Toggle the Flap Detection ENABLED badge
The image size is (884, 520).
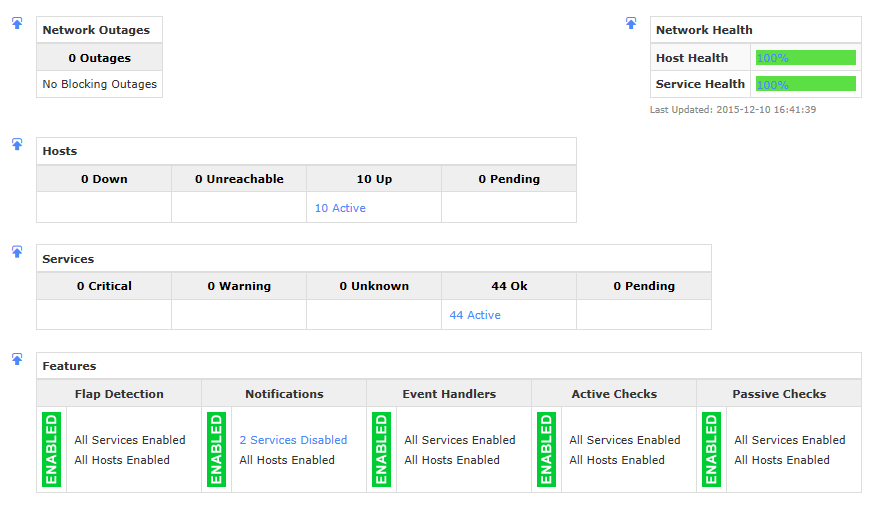tap(52, 449)
